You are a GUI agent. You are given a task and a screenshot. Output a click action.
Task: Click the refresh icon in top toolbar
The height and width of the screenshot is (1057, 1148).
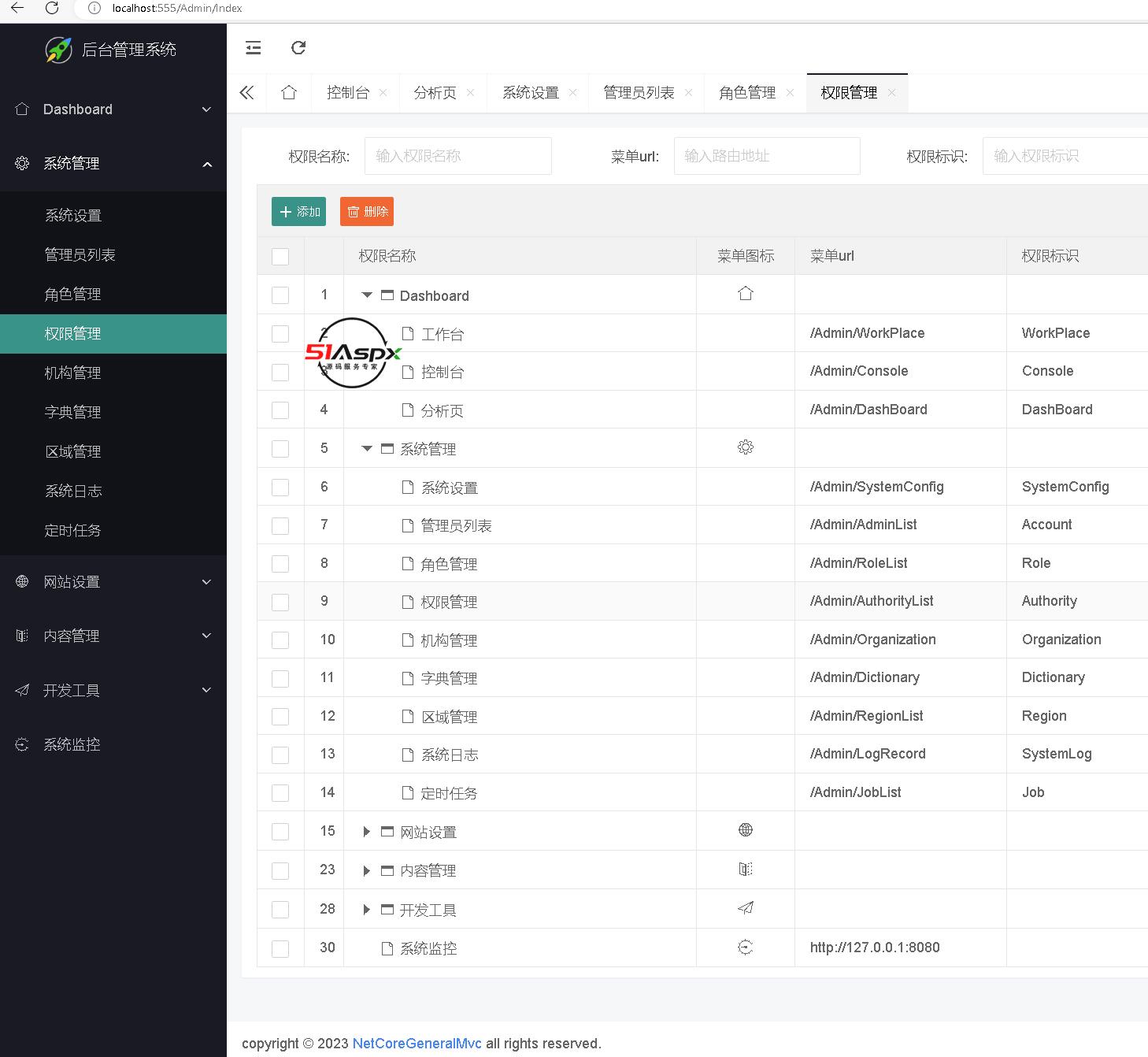298,48
